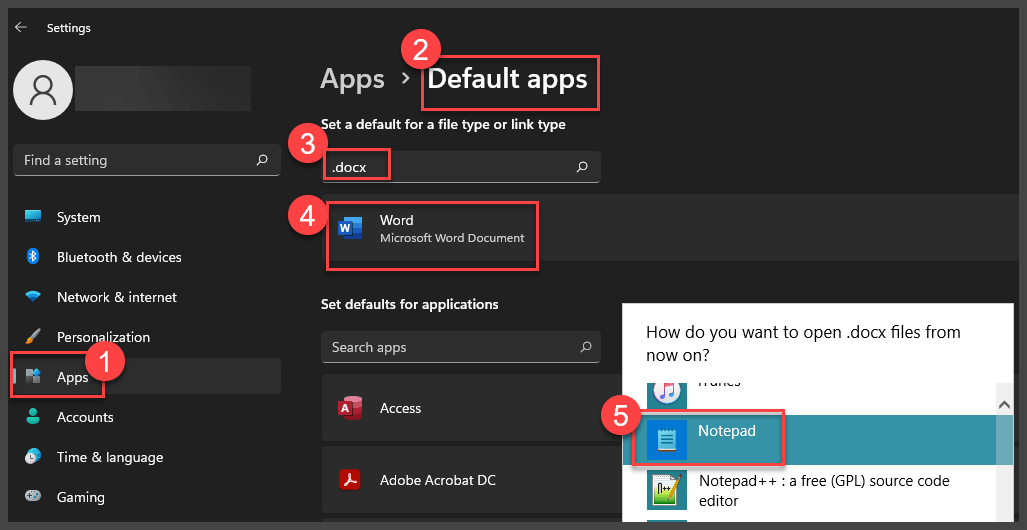Viewport: 1027px width, 530px height.
Task: Click the Search apps input field
Action: pyautogui.click(x=460, y=347)
